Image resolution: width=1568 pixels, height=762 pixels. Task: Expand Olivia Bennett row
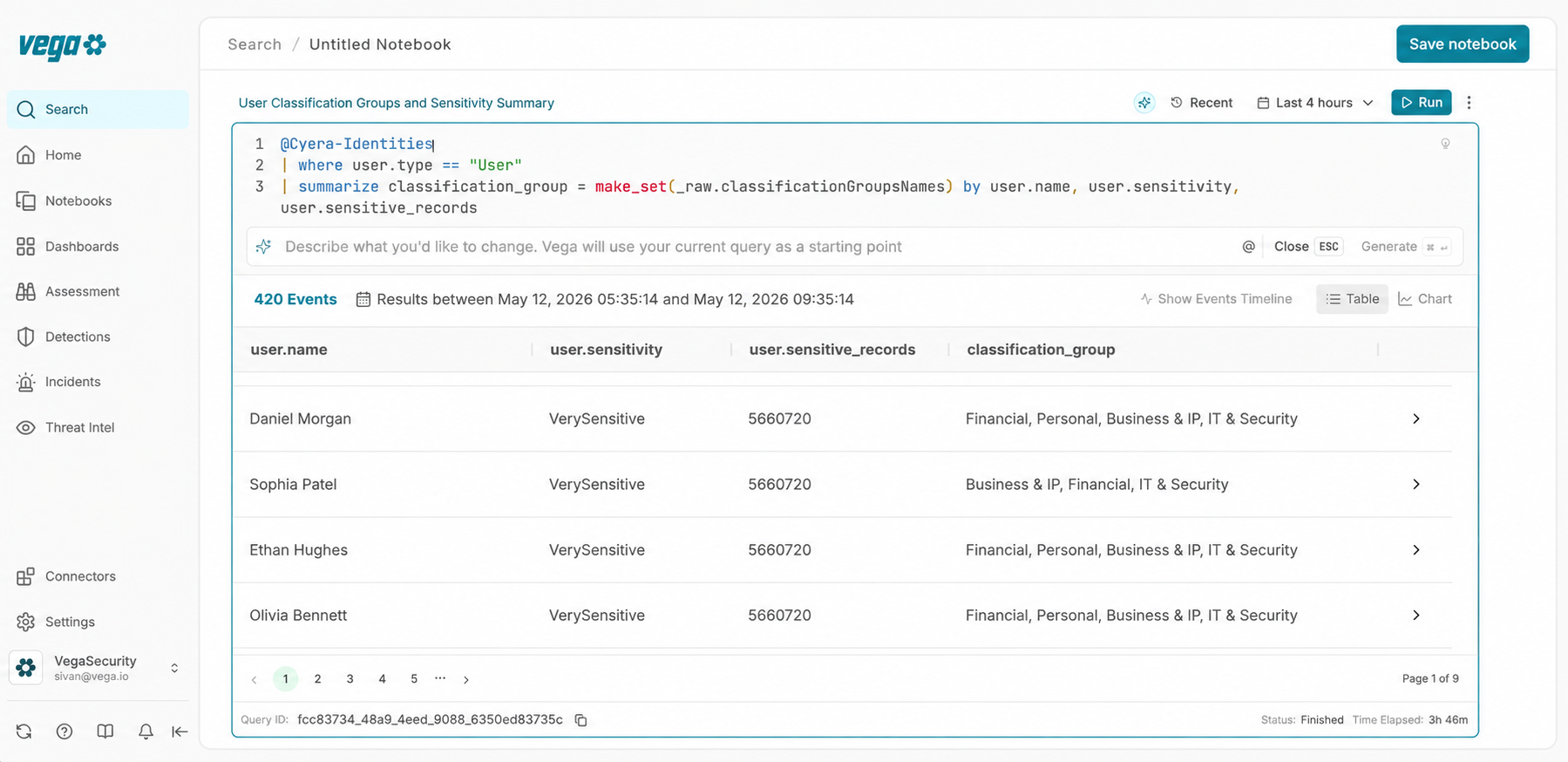(1416, 616)
